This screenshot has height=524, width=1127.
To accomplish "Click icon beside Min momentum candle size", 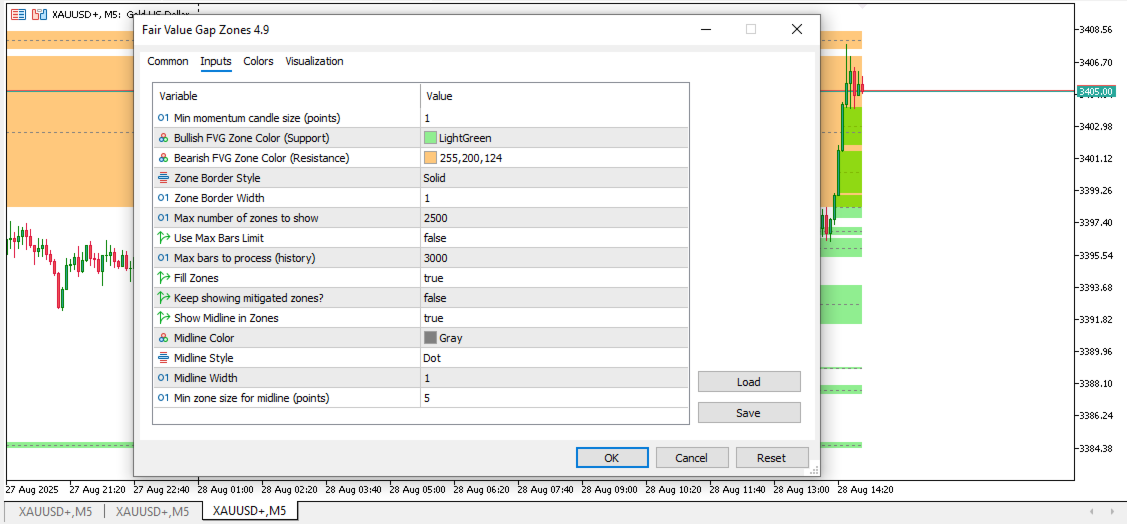I will click(163, 118).
